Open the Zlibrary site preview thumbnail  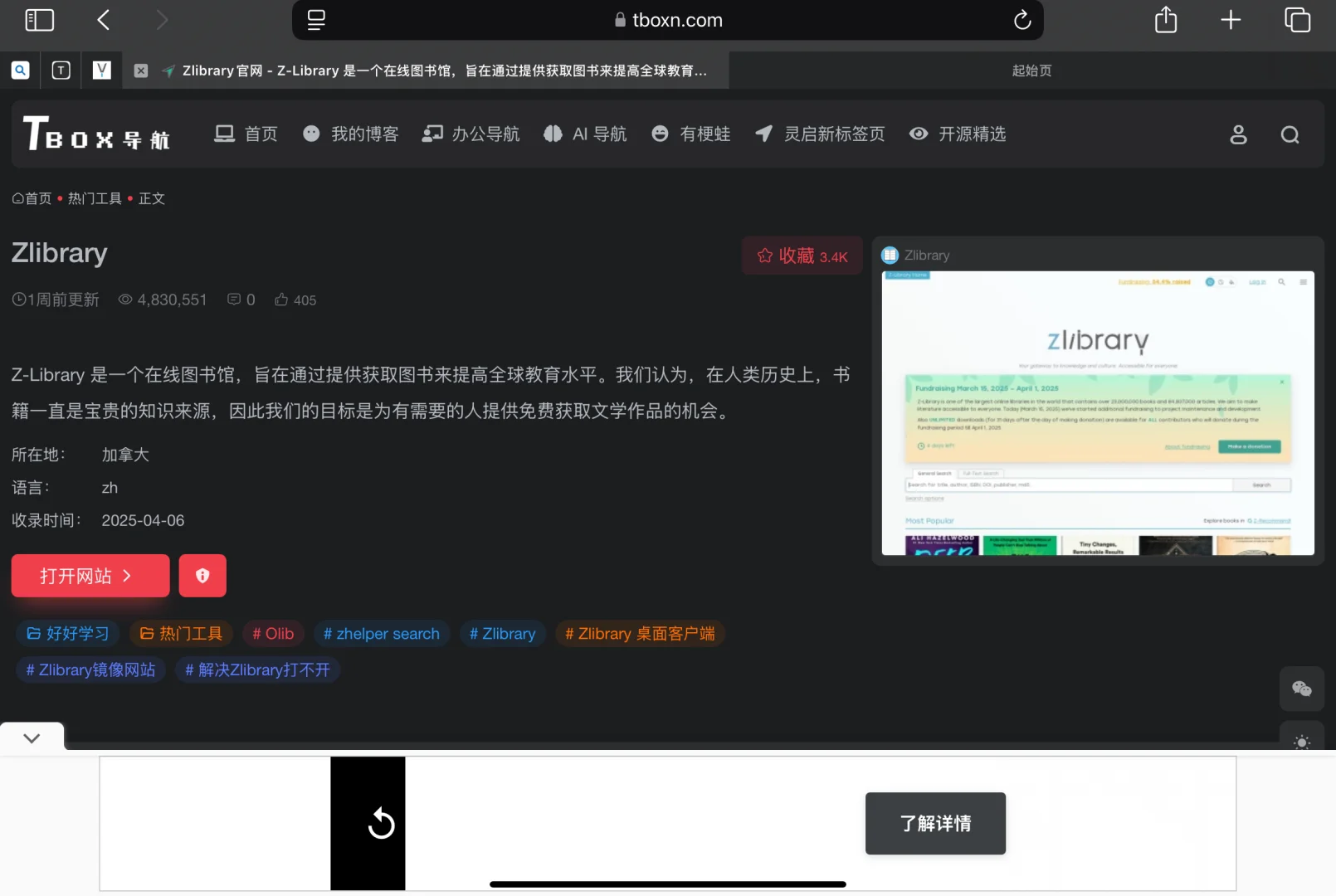1098,413
